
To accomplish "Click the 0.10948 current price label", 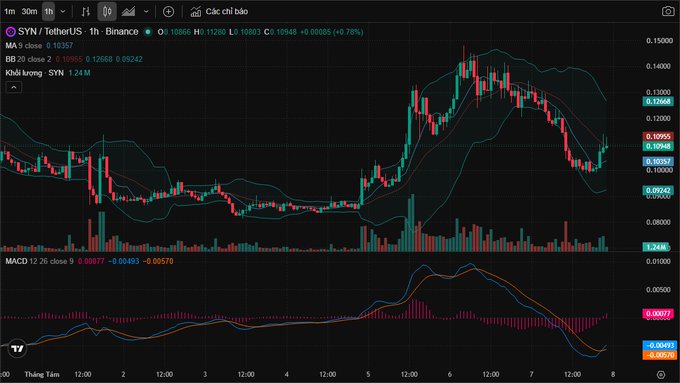I will tap(658, 146).
